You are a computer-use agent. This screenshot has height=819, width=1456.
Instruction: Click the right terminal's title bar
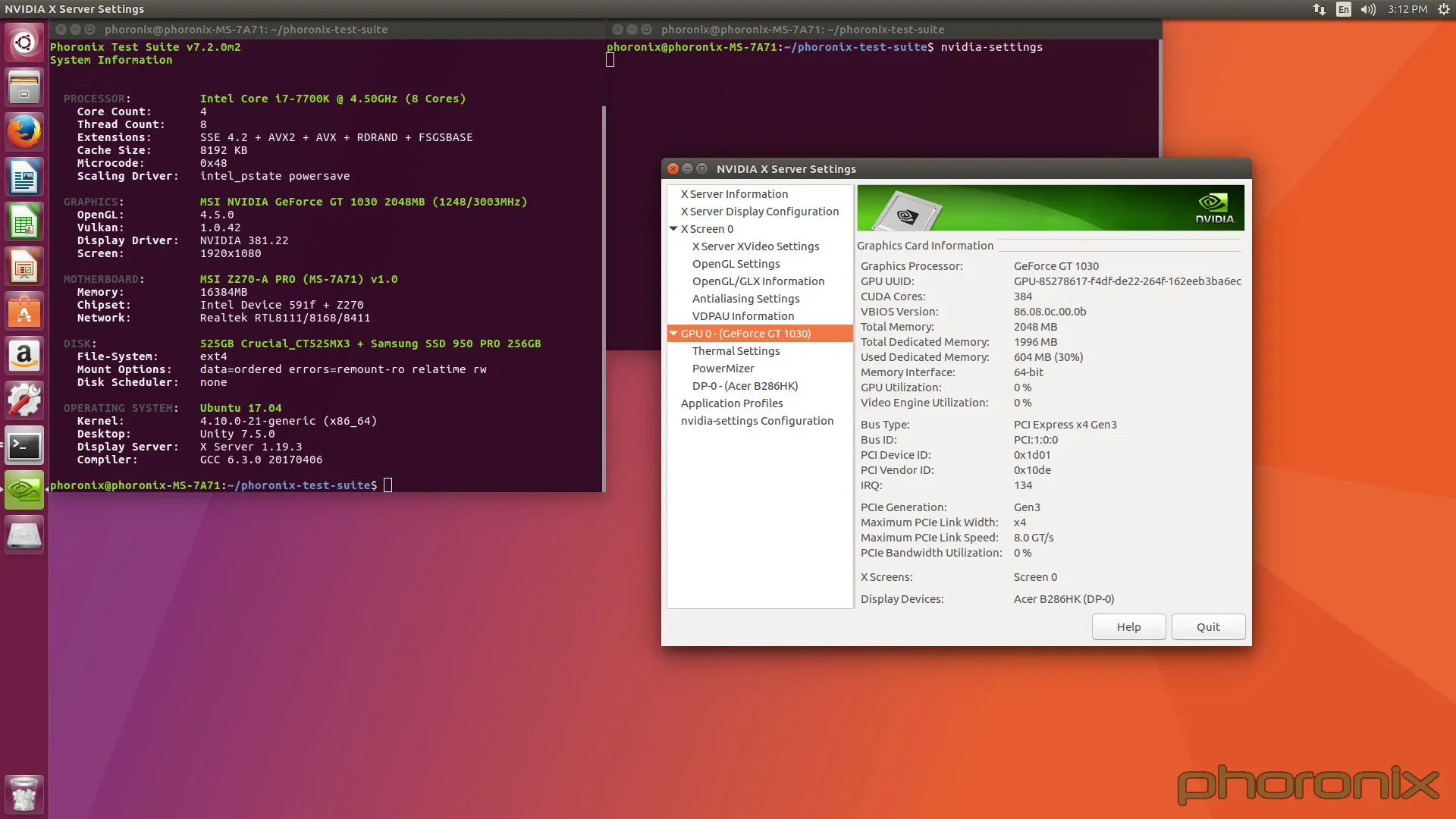point(884,29)
